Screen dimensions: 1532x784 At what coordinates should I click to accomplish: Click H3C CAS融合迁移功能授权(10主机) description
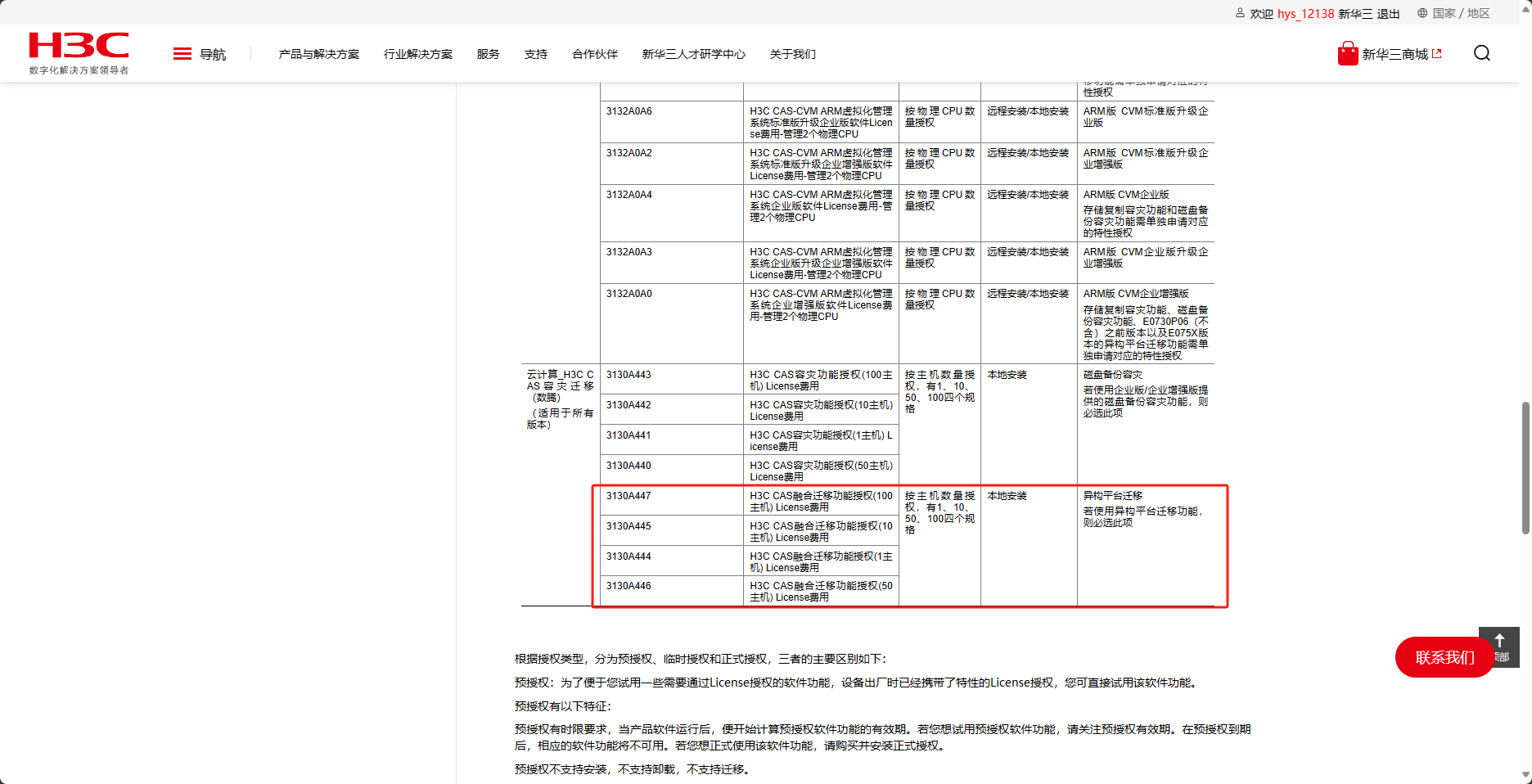[x=821, y=532]
